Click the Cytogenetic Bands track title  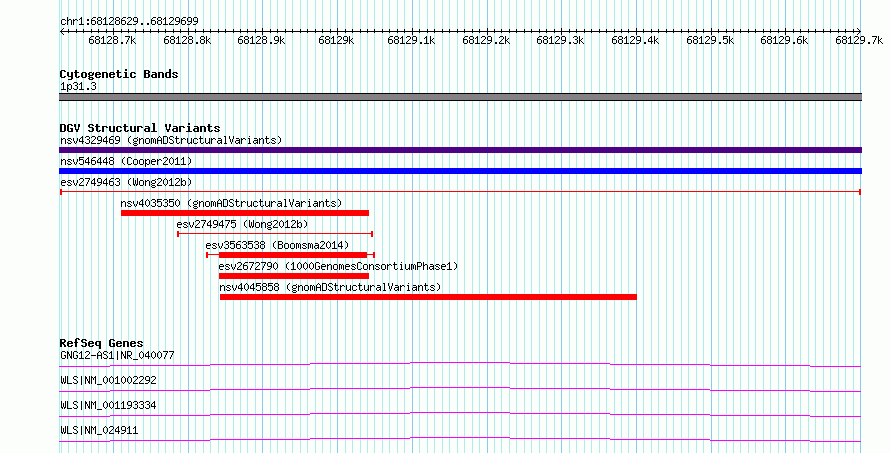(x=119, y=74)
